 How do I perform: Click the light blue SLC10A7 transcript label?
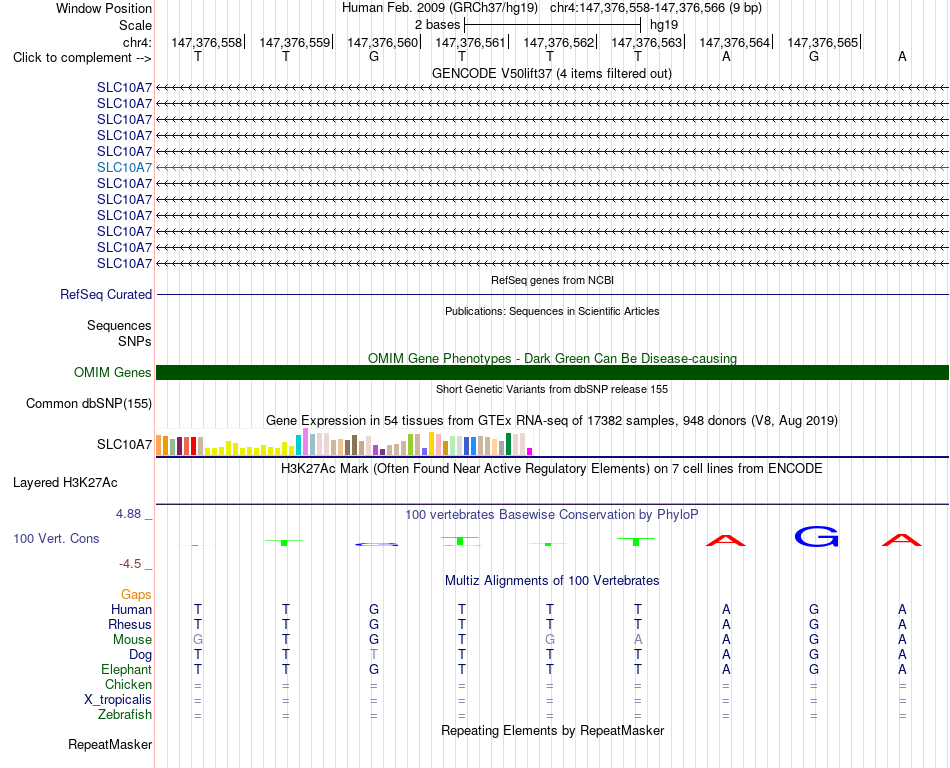tap(124, 167)
